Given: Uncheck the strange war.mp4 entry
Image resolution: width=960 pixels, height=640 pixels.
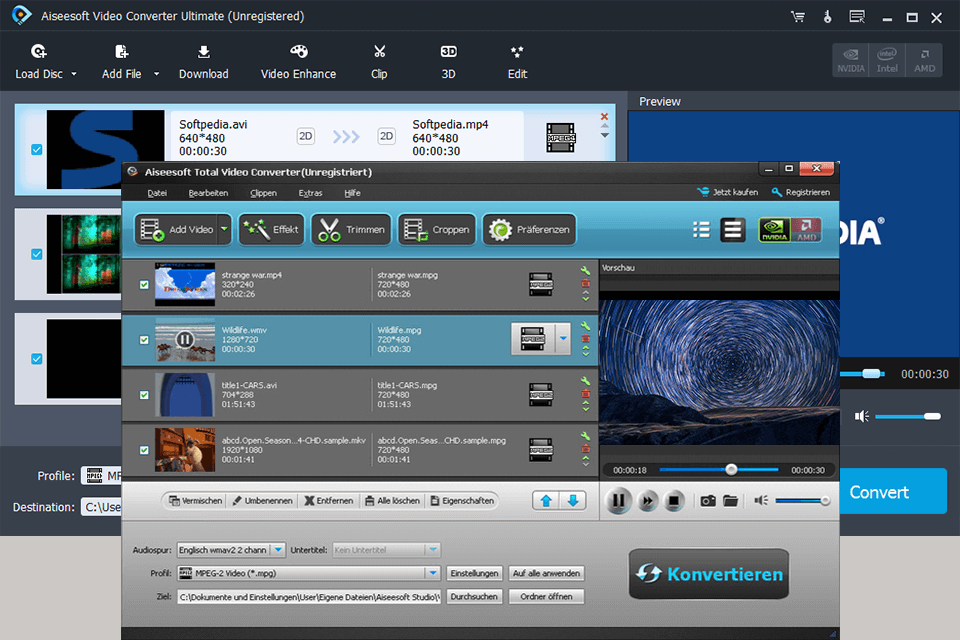Looking at the screenshot, I should [x=143, y=284].
